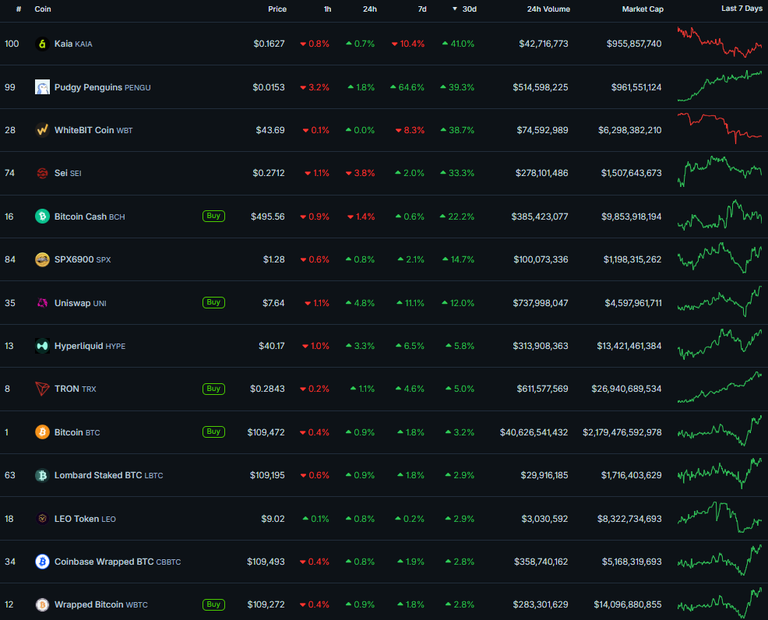The image size is (768, 620).
Task: Open the LEO Token LEO page
Action: click(x=85, y=519)
